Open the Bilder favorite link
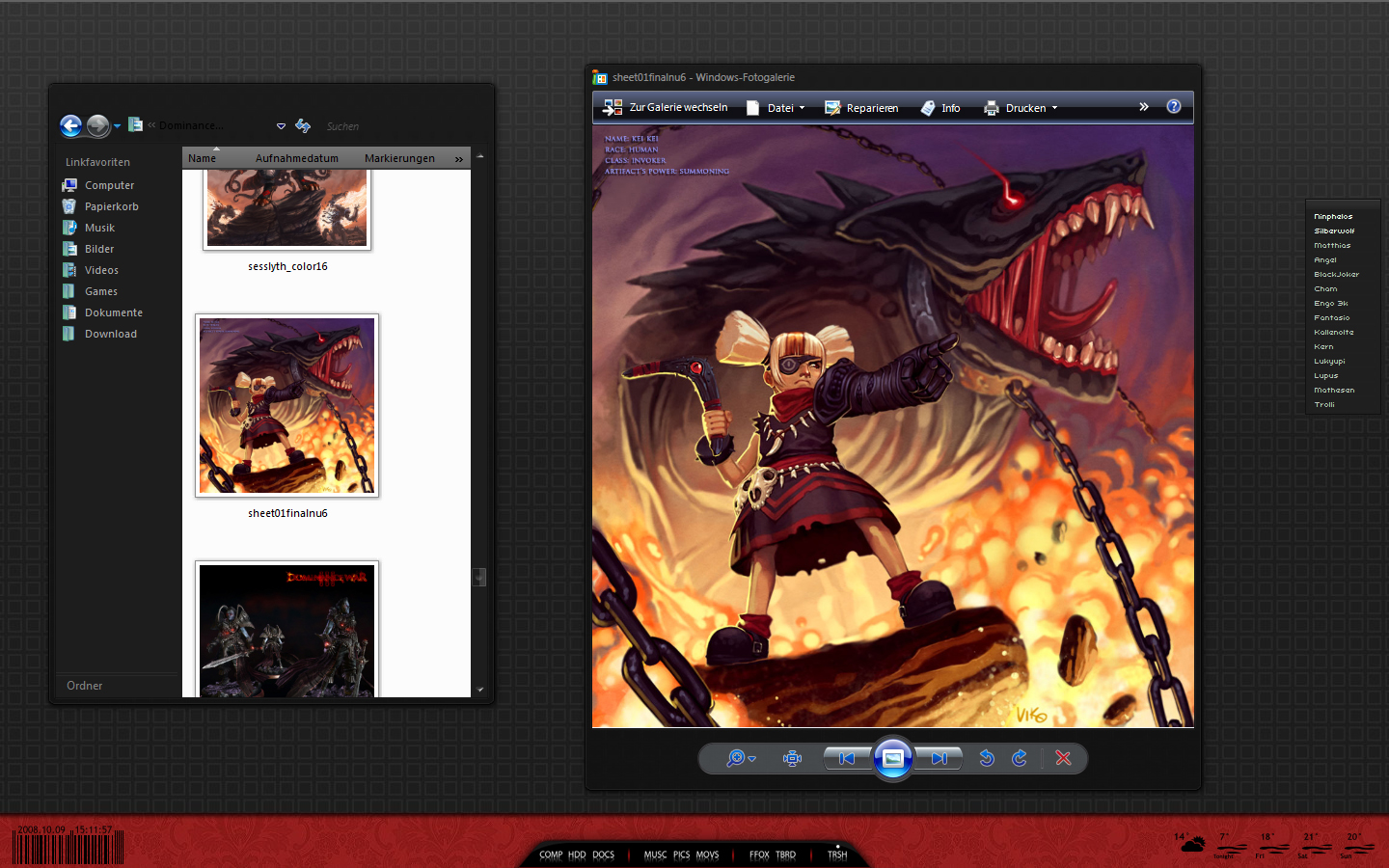 pyautogui.click(x=89, y=249)
